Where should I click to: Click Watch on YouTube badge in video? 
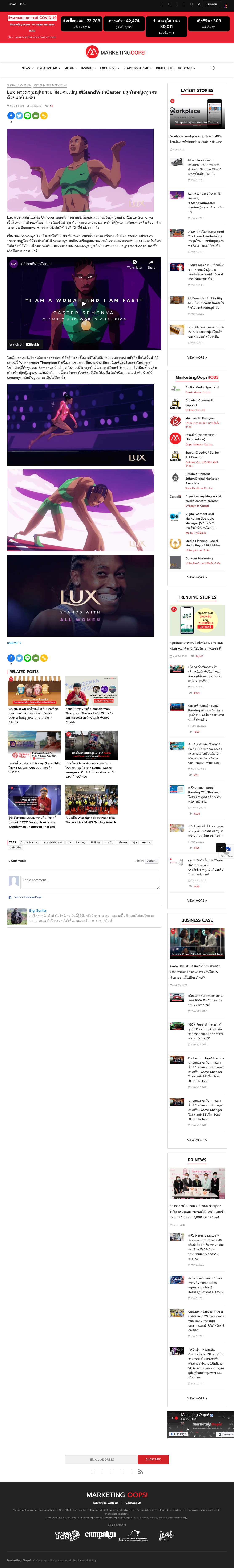click(25, 344)
